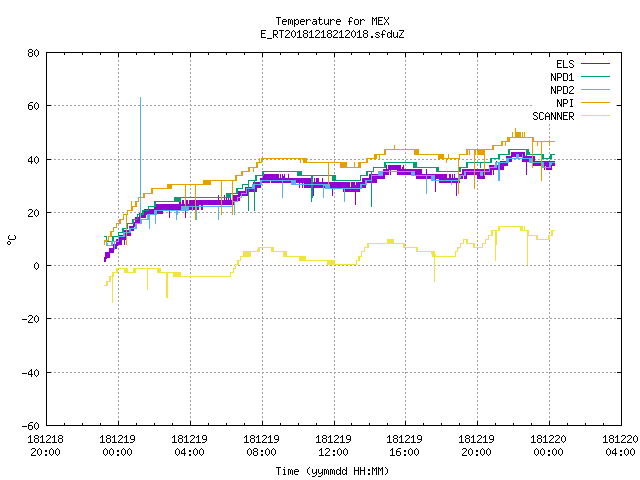Click the y-axis tick label -40
The width and height of the screenshot is (640, 480).
pyautogui.click(x=31, y=373)
